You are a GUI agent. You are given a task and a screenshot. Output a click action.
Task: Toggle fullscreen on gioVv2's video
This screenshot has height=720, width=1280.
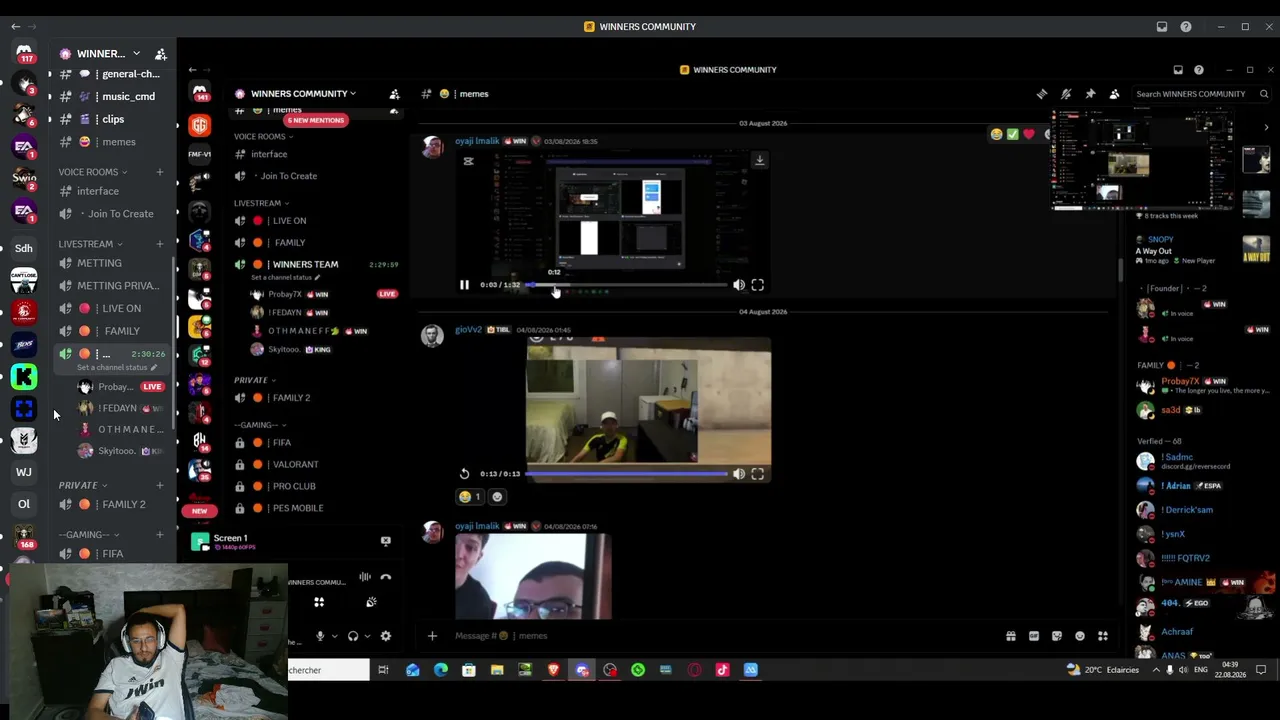(758, 474)
